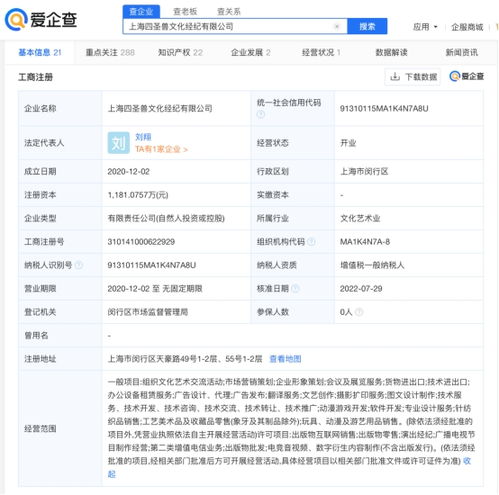Open the 企服商城 link

click(467, 27)
